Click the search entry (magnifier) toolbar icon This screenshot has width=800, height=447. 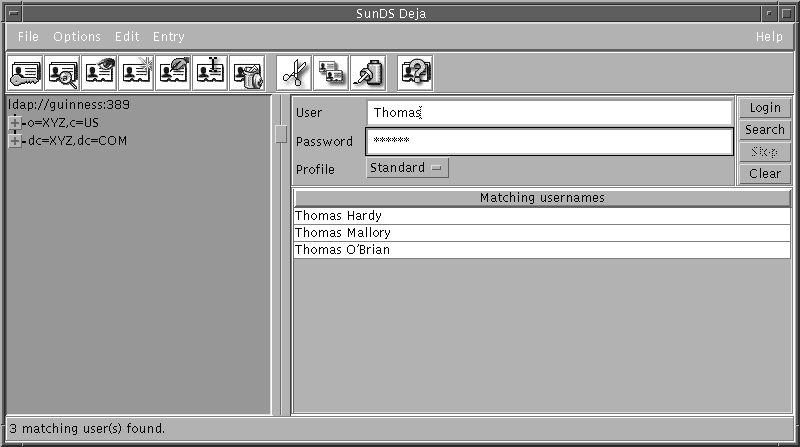pyautogui.click(x=62, y=73)
